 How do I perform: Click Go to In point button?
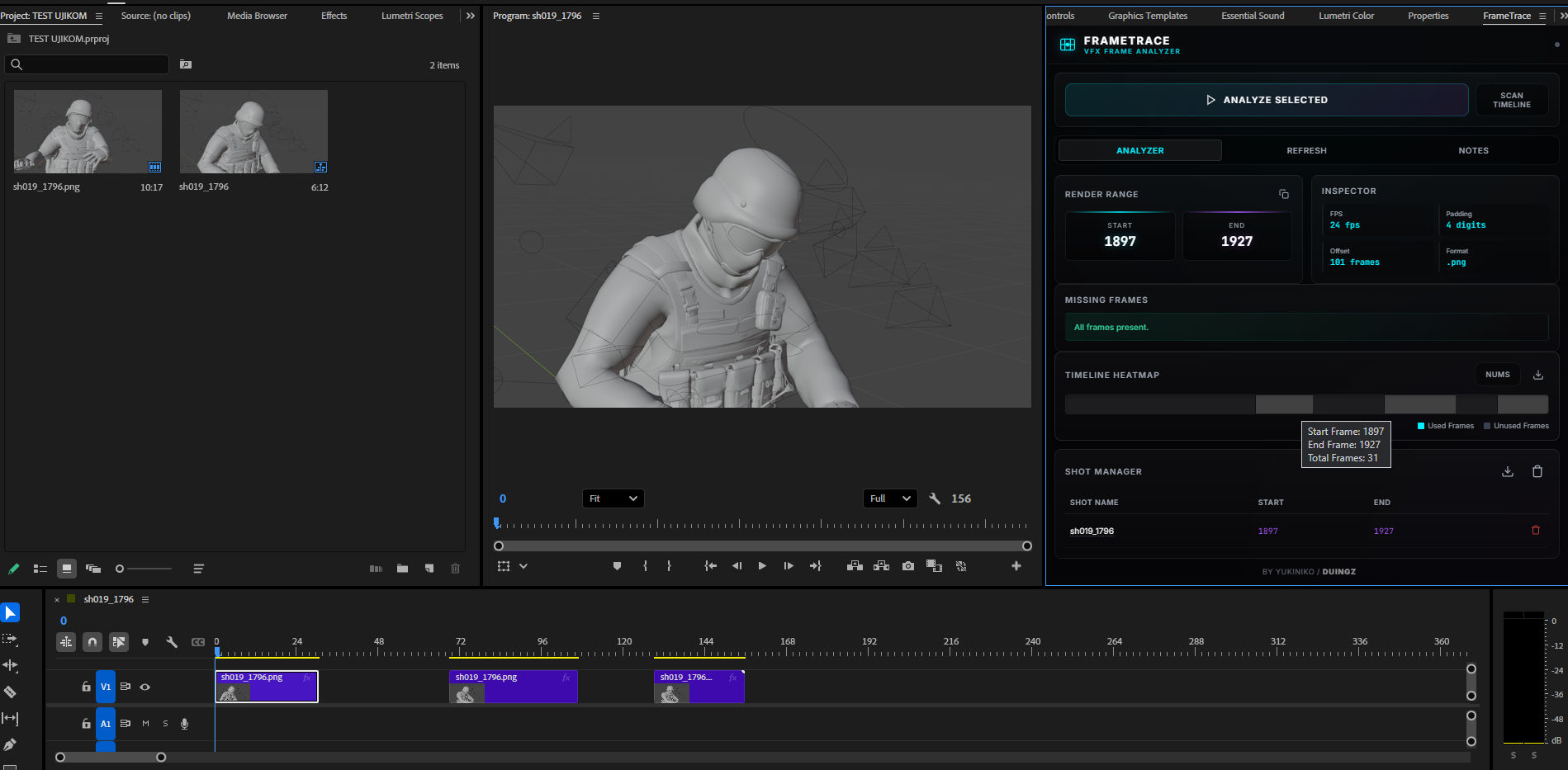click(x=710, y=566)
